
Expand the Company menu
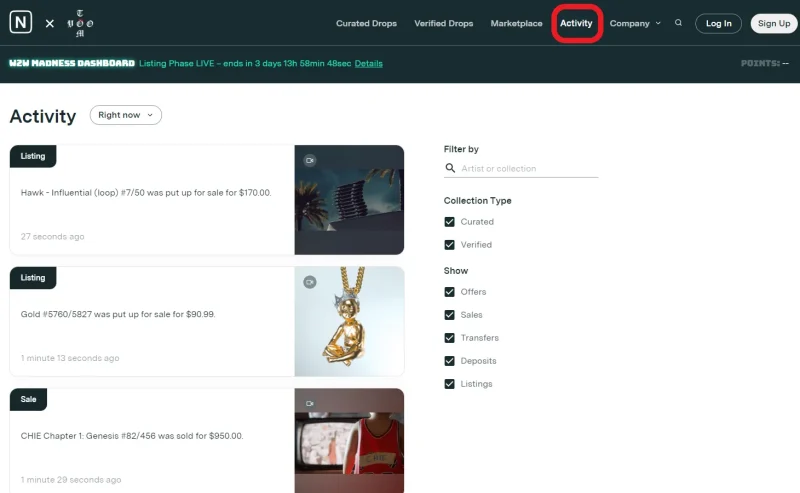click(x=635, y=23)
